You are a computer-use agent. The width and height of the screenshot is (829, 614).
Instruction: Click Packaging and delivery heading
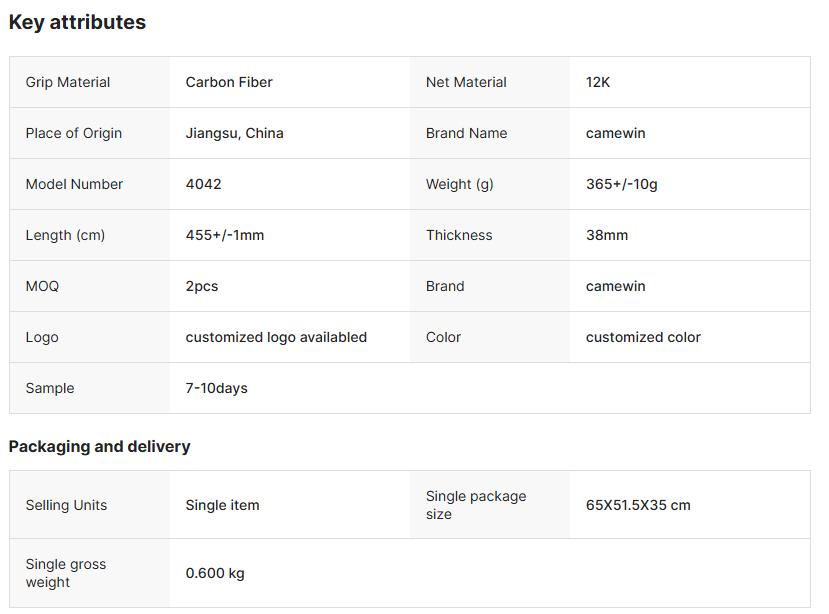99,446
